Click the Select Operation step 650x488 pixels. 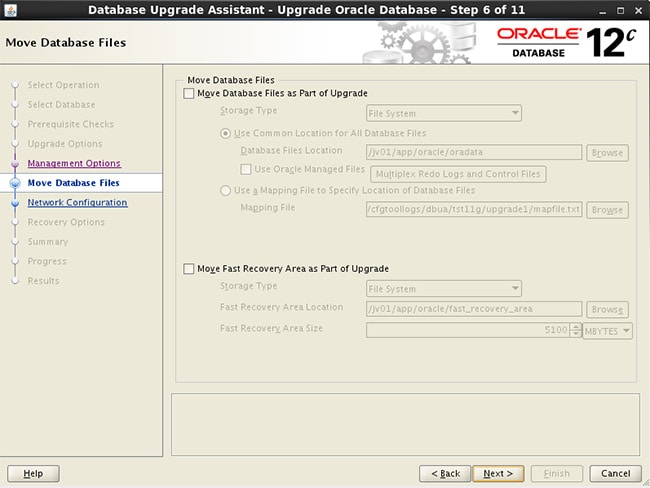63,85
